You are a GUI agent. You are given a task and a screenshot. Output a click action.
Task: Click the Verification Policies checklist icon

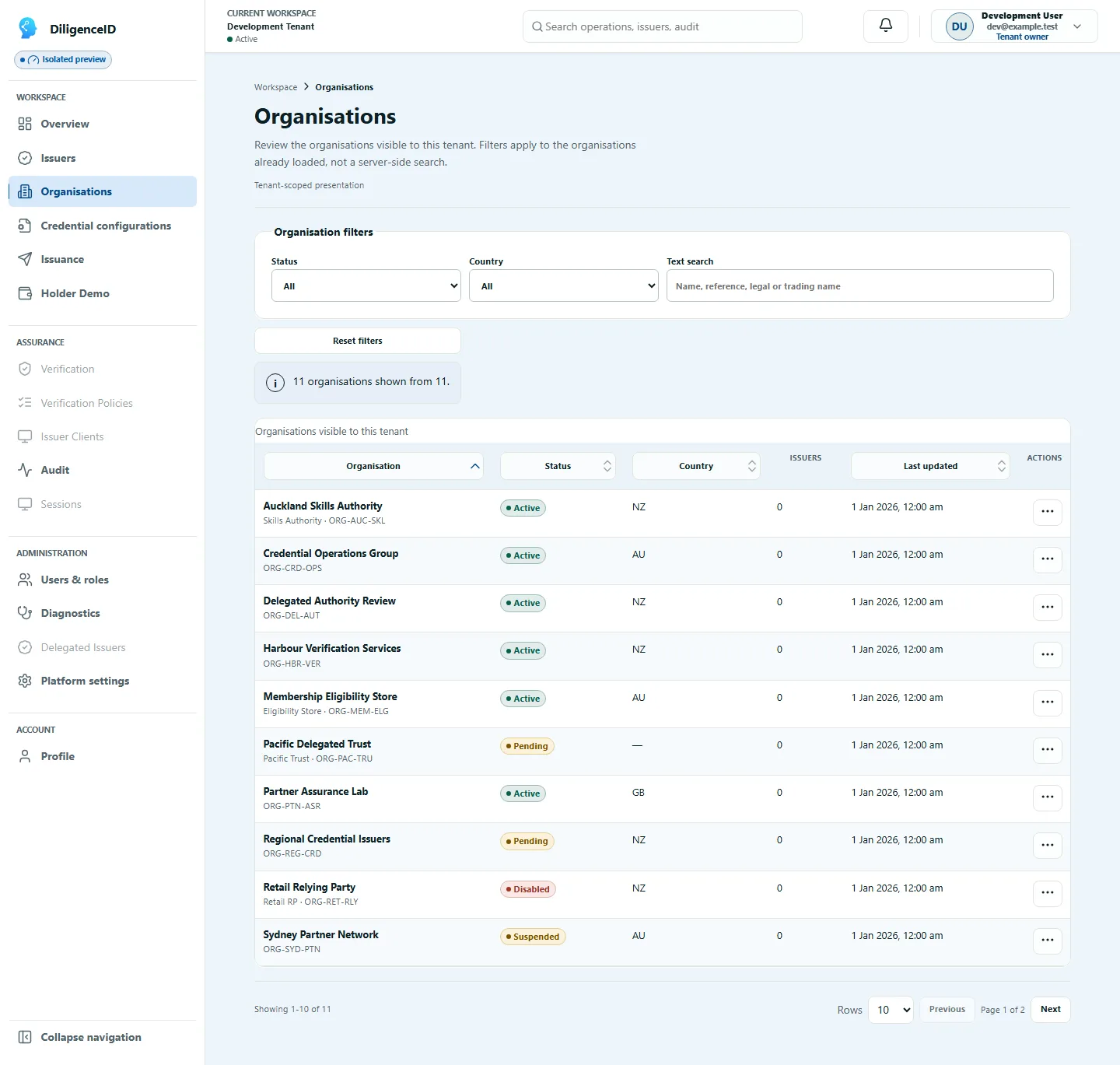25,403
